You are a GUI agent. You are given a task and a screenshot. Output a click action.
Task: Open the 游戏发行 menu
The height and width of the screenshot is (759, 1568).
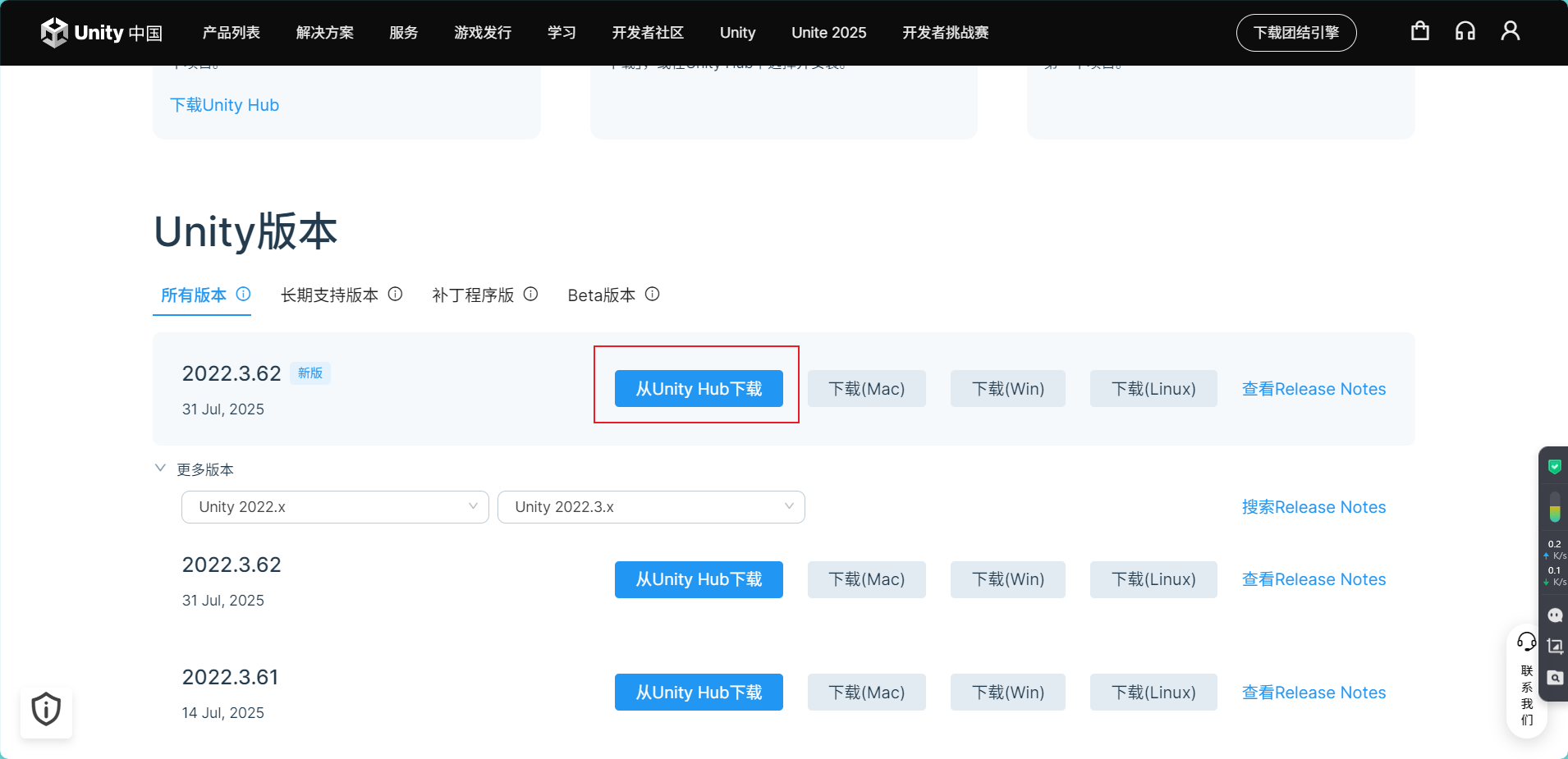point(483,33)
